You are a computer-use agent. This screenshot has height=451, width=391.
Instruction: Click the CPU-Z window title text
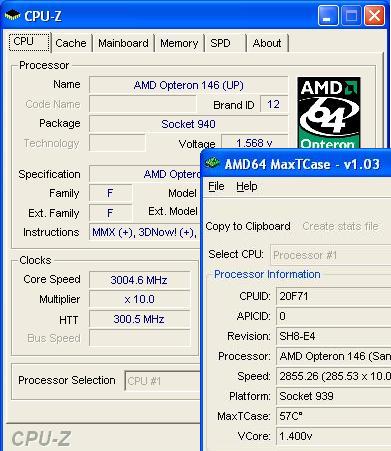pyautogui.click(x=43, y=16)
